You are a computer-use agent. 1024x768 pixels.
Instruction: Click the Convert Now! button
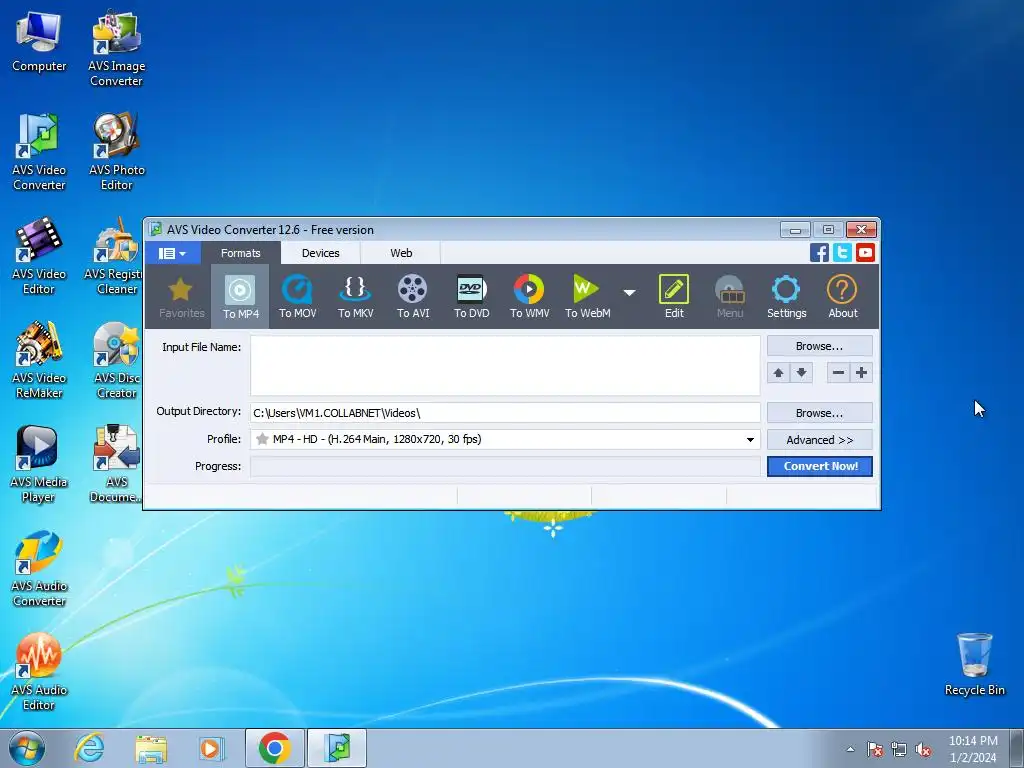click(820, 466)
